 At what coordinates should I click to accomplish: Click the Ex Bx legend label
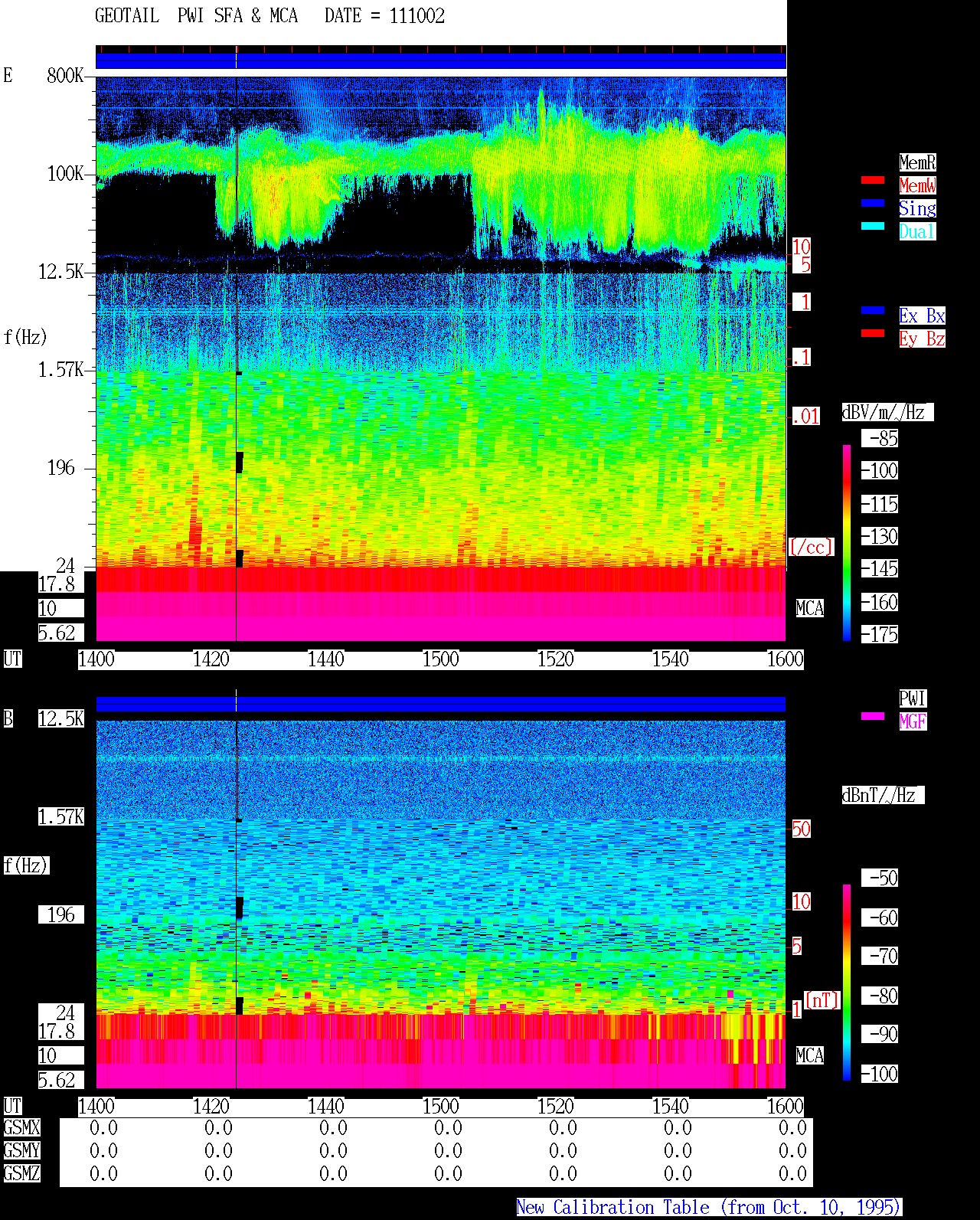tap(922, 316)
